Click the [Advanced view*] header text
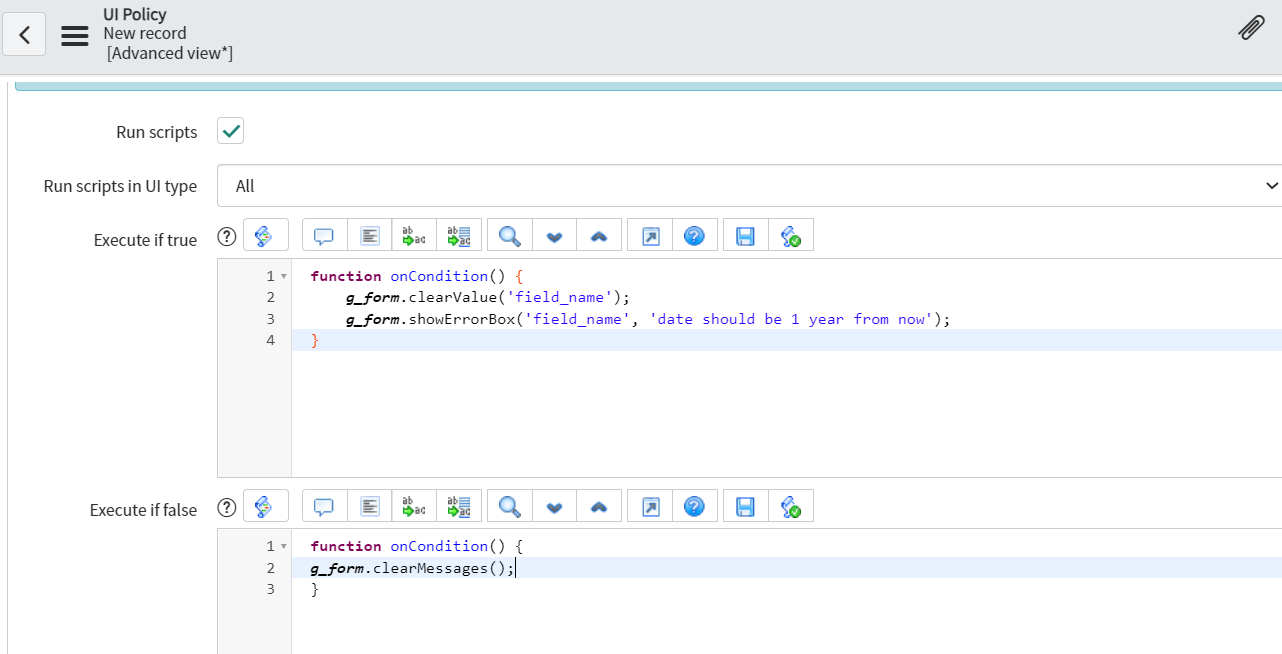The height and width of the screenshot is (654, 1282). (170, 53)
